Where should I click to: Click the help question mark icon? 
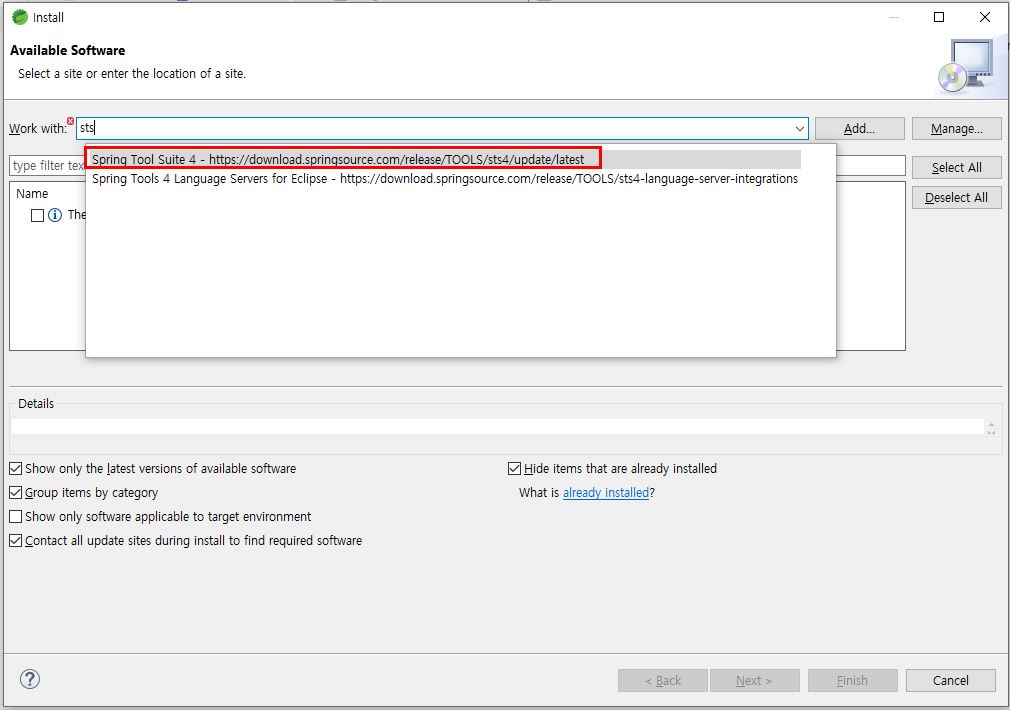coord(30,679)
